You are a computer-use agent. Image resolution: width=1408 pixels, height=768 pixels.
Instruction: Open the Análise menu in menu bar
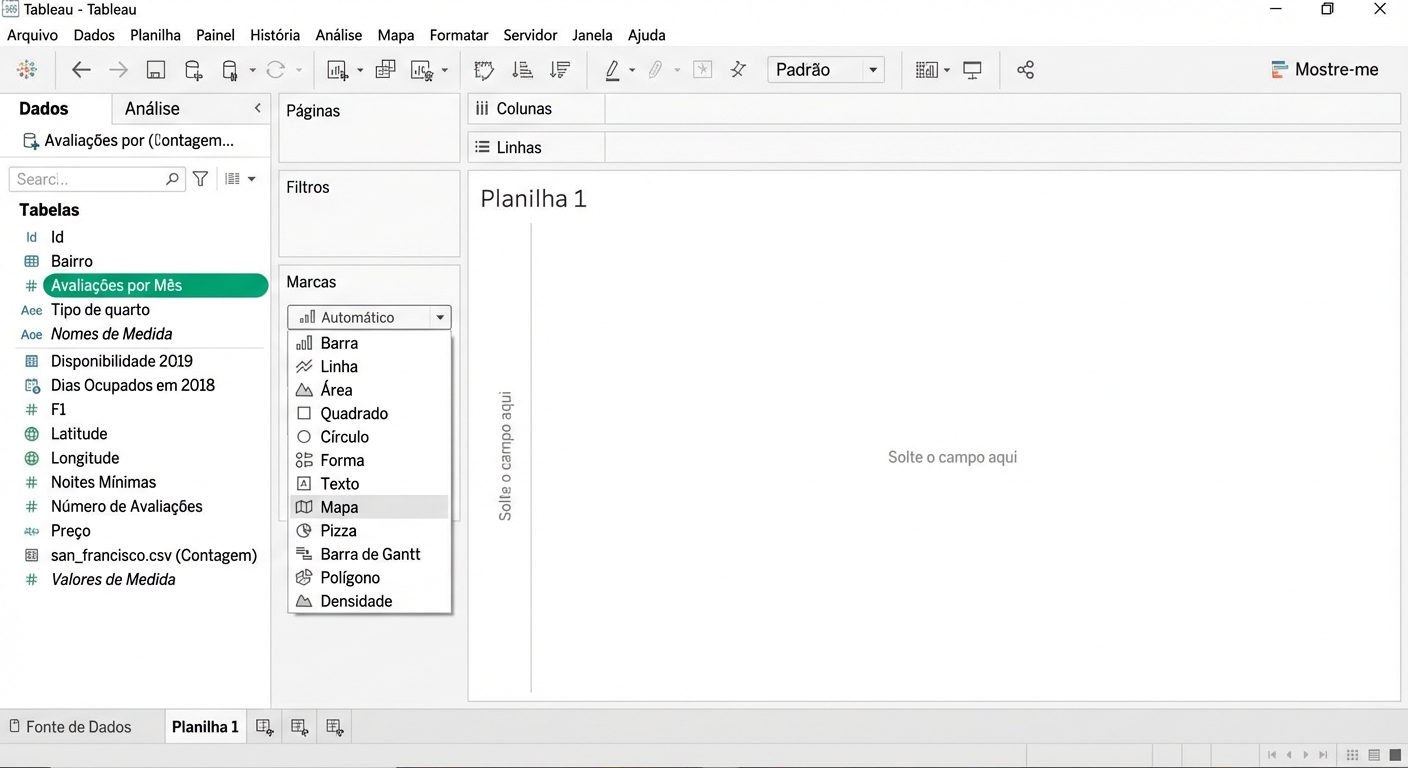(x=338, y=35)
